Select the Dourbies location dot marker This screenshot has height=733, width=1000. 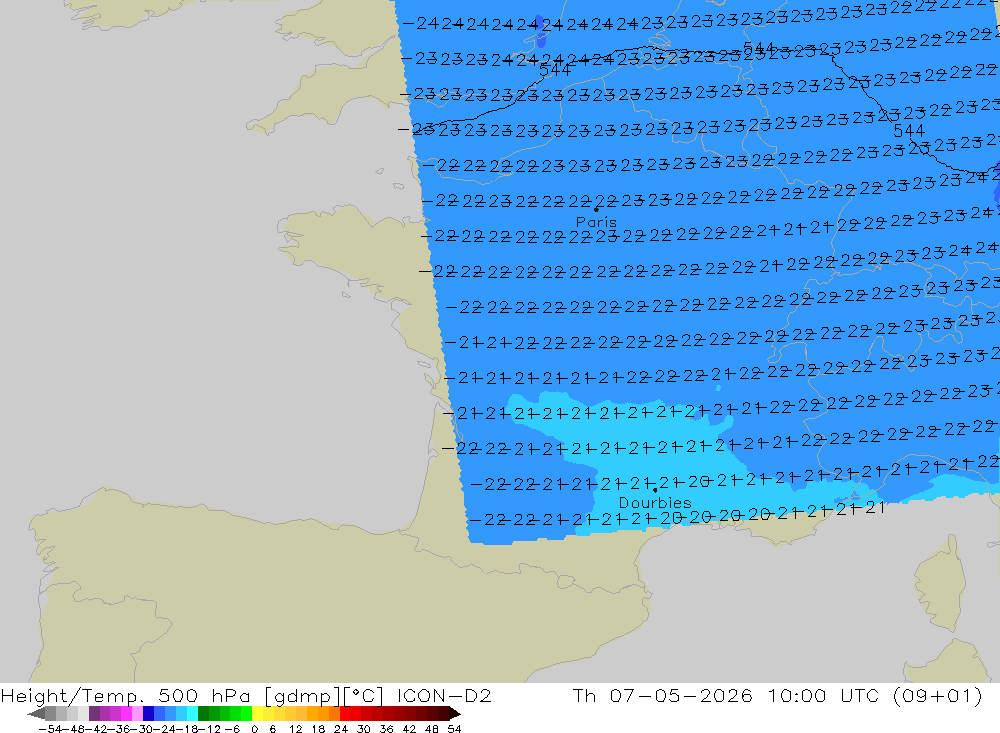tap(655, 490)
